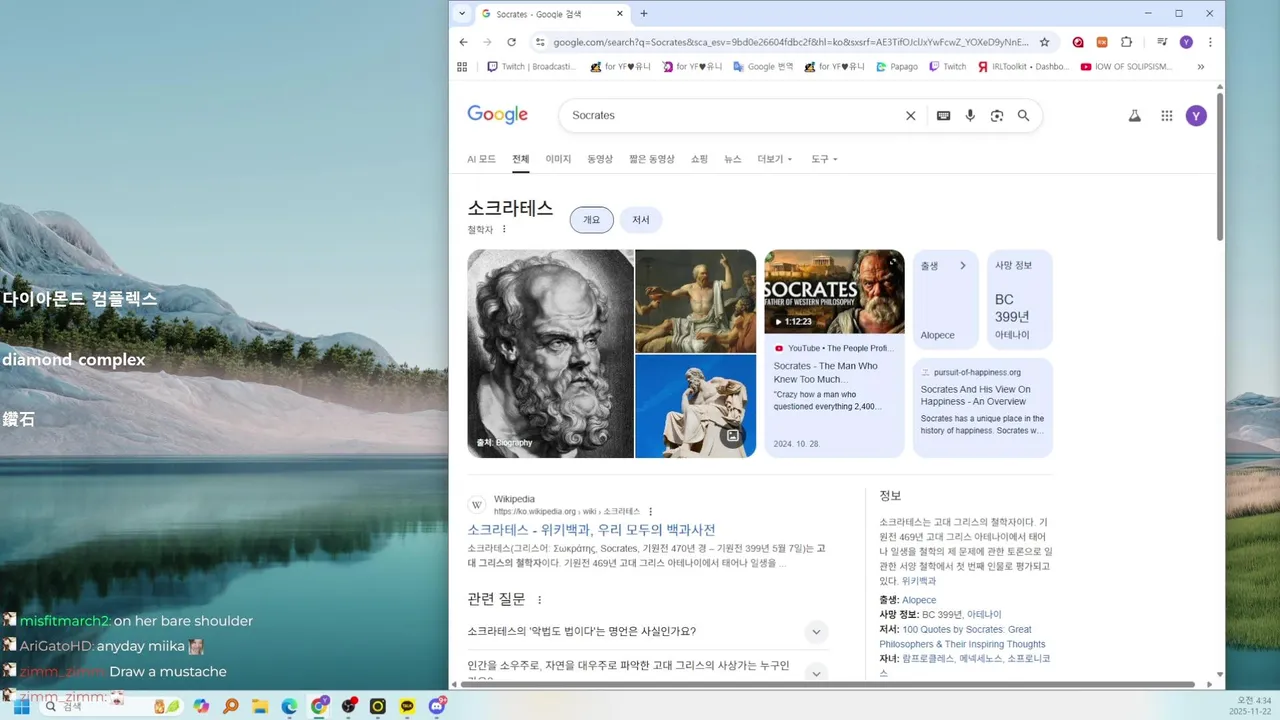Open a new tab with plus button
This screenshot has height=720, width=1280.
point(644,14)
